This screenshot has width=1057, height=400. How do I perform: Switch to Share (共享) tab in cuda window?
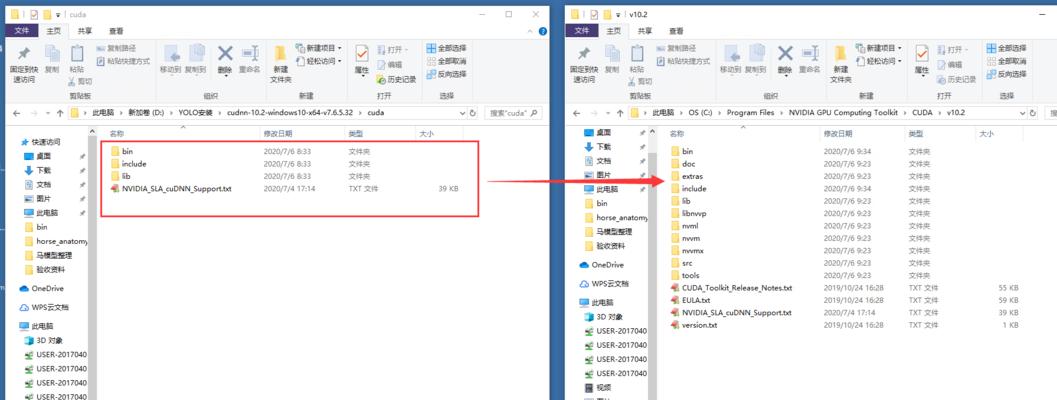85,31
